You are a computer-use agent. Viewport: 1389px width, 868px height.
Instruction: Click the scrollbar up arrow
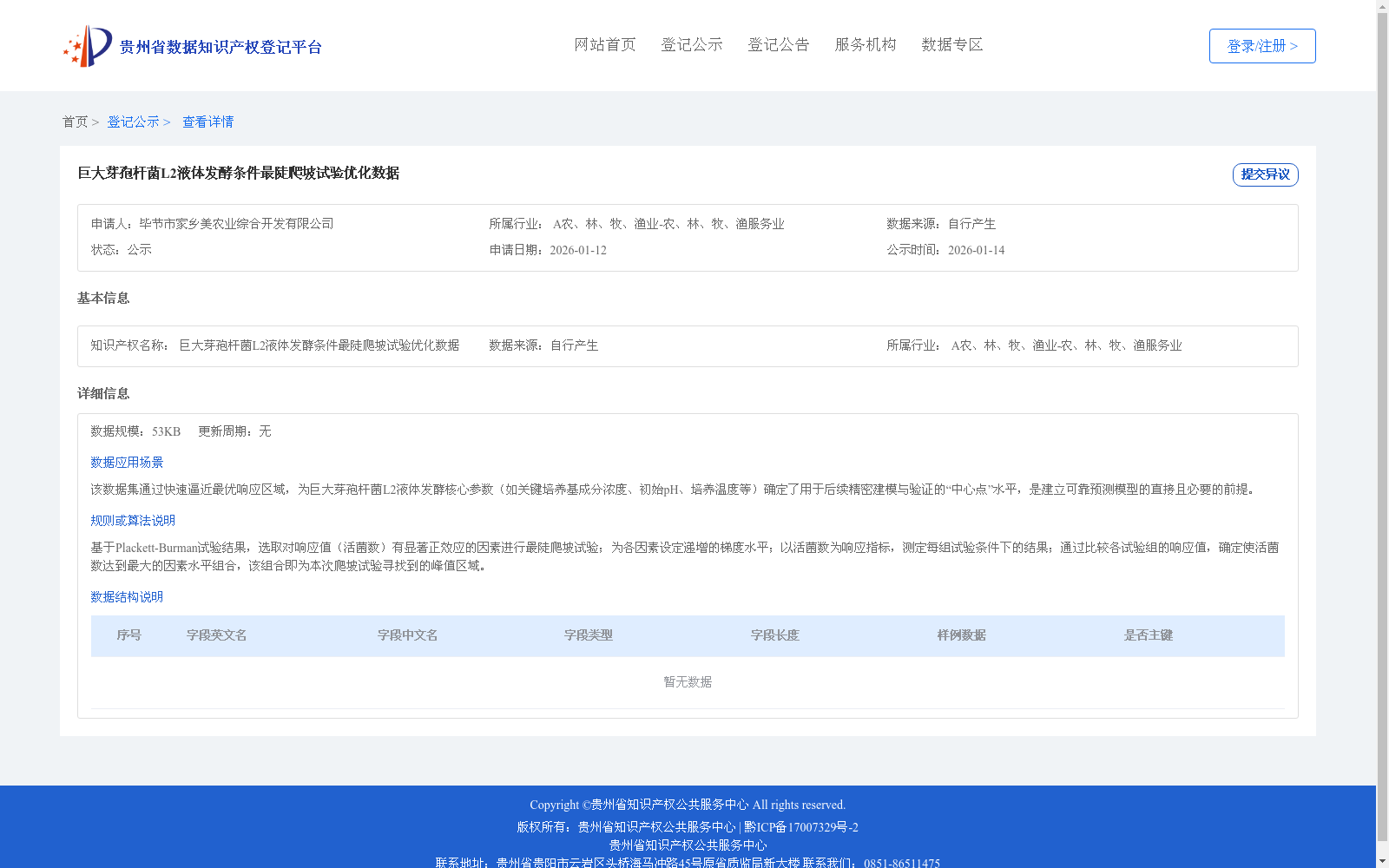(1382, 6)
